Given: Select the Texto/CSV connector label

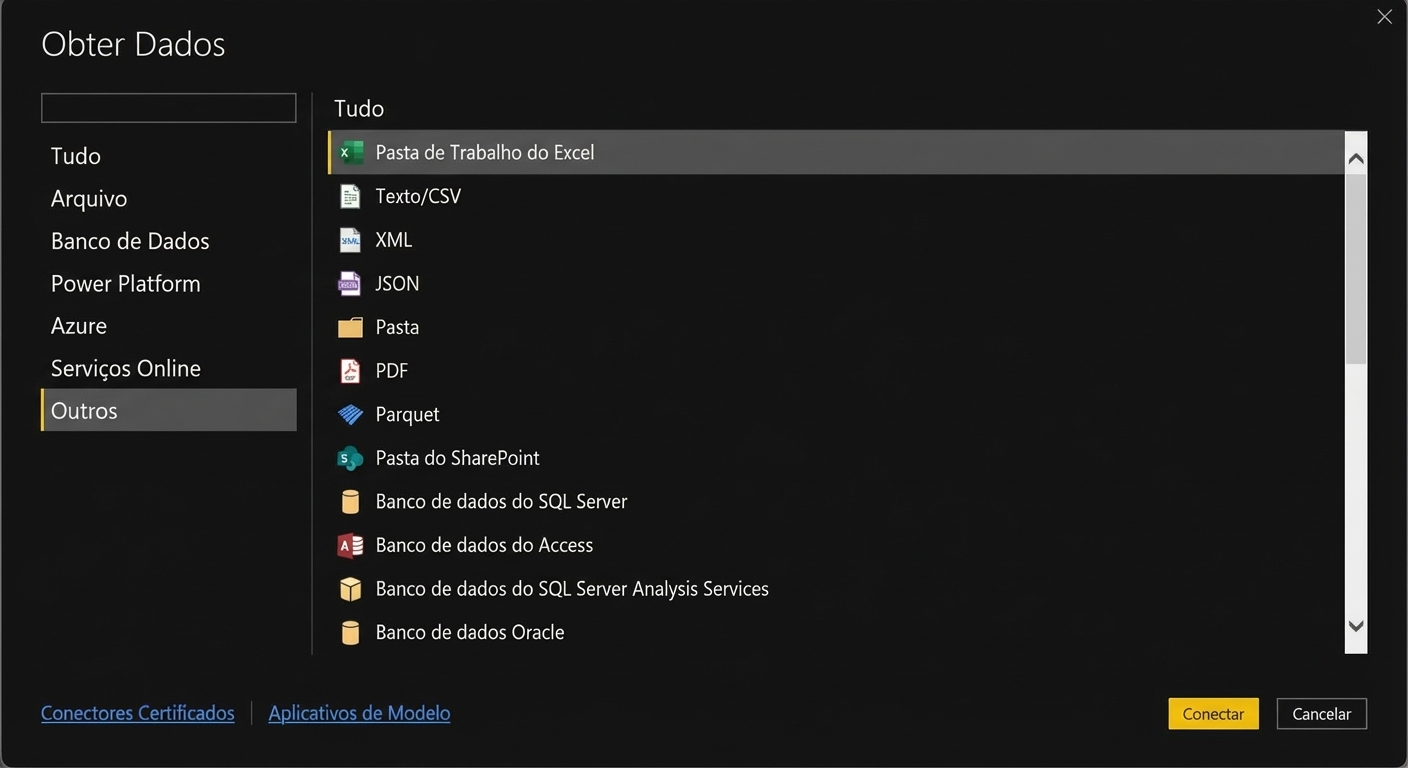Looking at the screenshot, I should (x=418, y=196).
